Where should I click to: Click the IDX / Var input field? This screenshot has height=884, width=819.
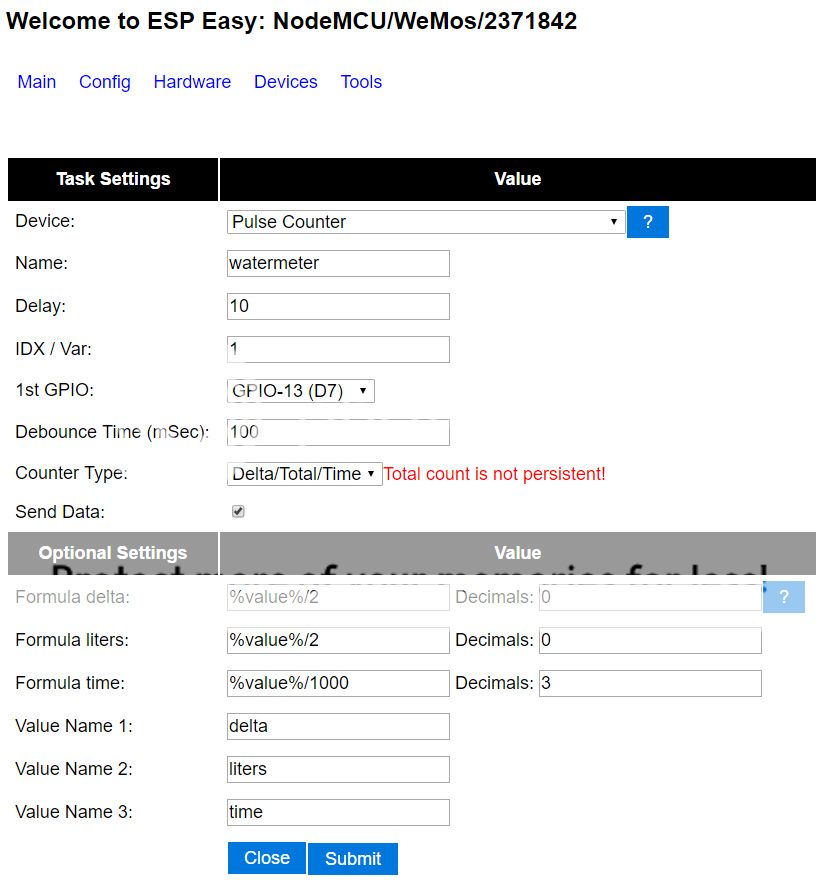pos(338,349)
